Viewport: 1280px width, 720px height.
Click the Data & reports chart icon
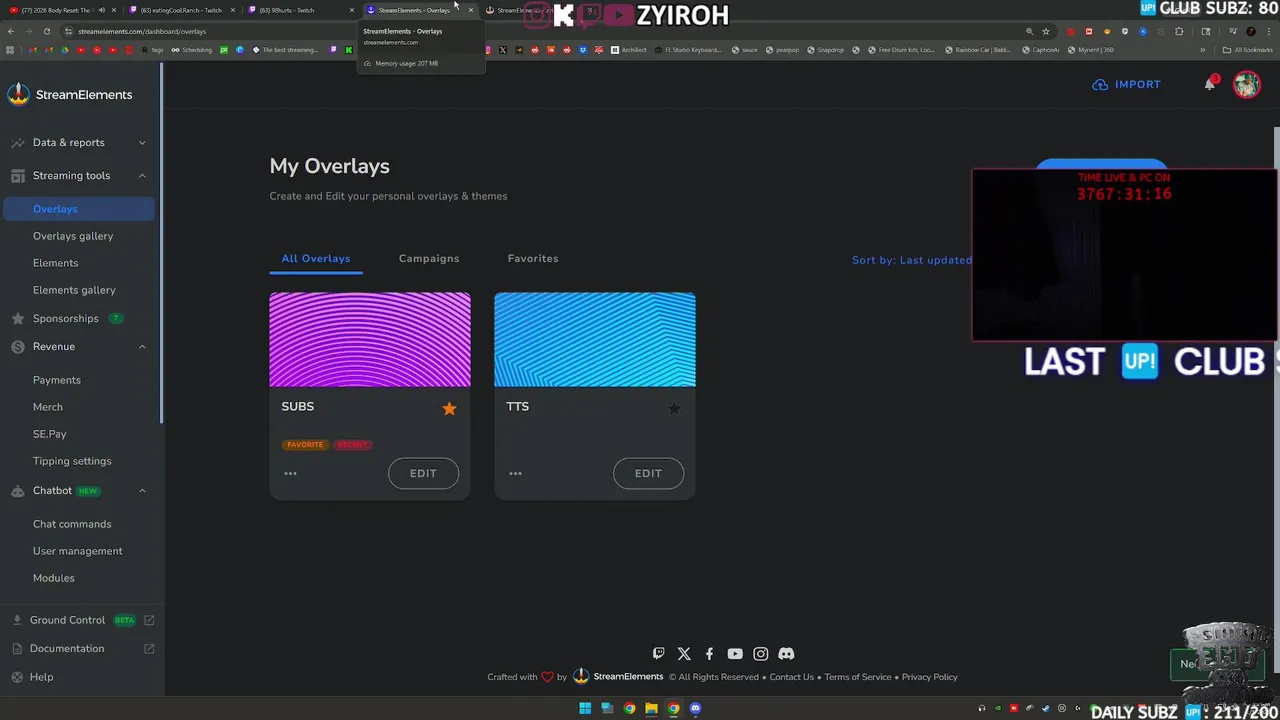18,143
